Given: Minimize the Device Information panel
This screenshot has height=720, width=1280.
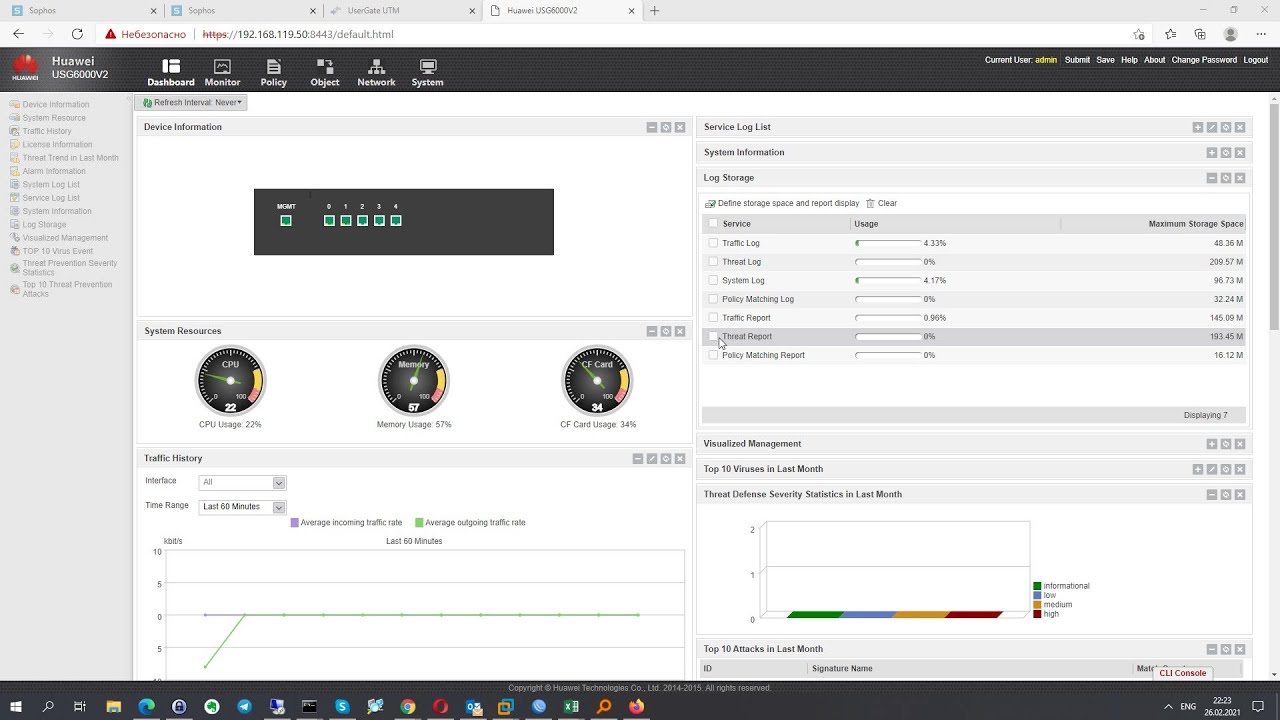Looking at the screenshot, I should click(x=652, y=128).
